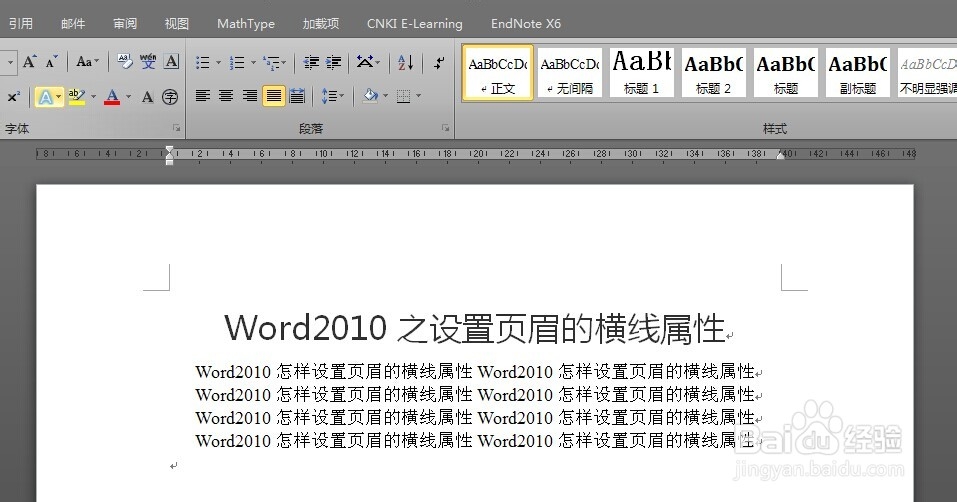Increase the paragraph indent
957x502 pixels.
(x=333, y=62)
